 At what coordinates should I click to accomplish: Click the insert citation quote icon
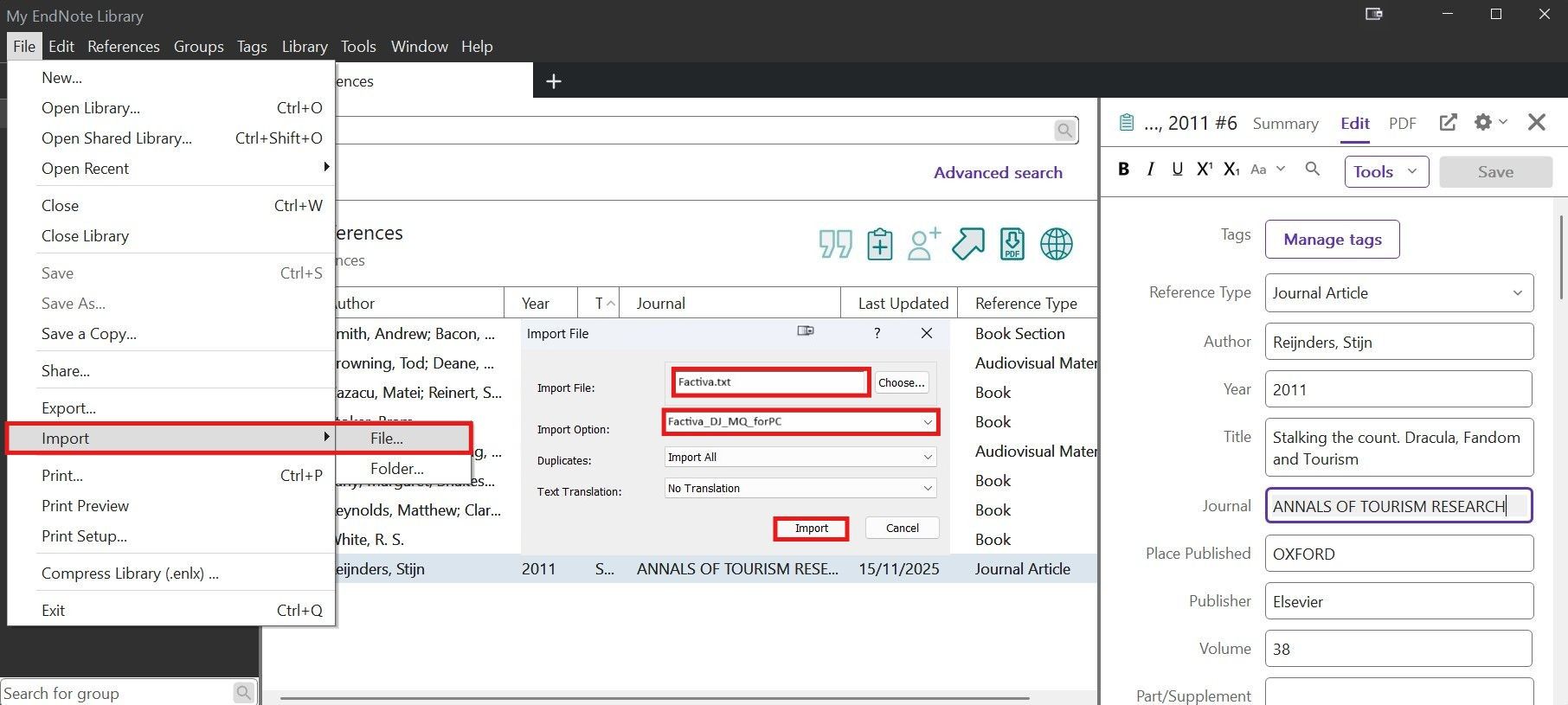tap(835, 244)
